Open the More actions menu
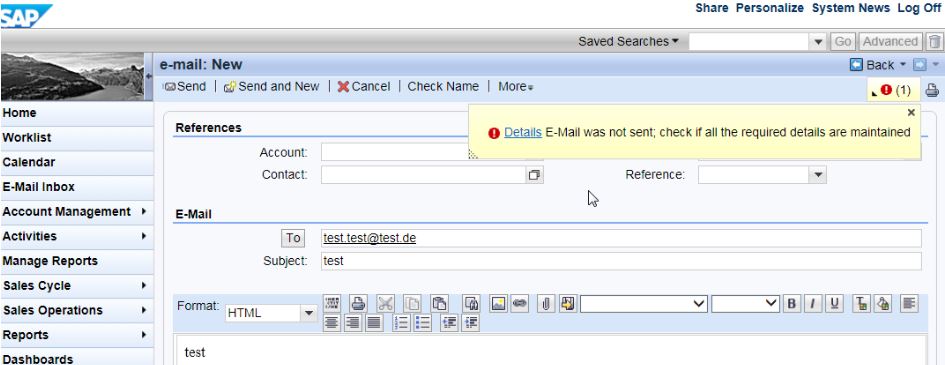Viewport: 945px width, 365px height. [x=515, y=87]
